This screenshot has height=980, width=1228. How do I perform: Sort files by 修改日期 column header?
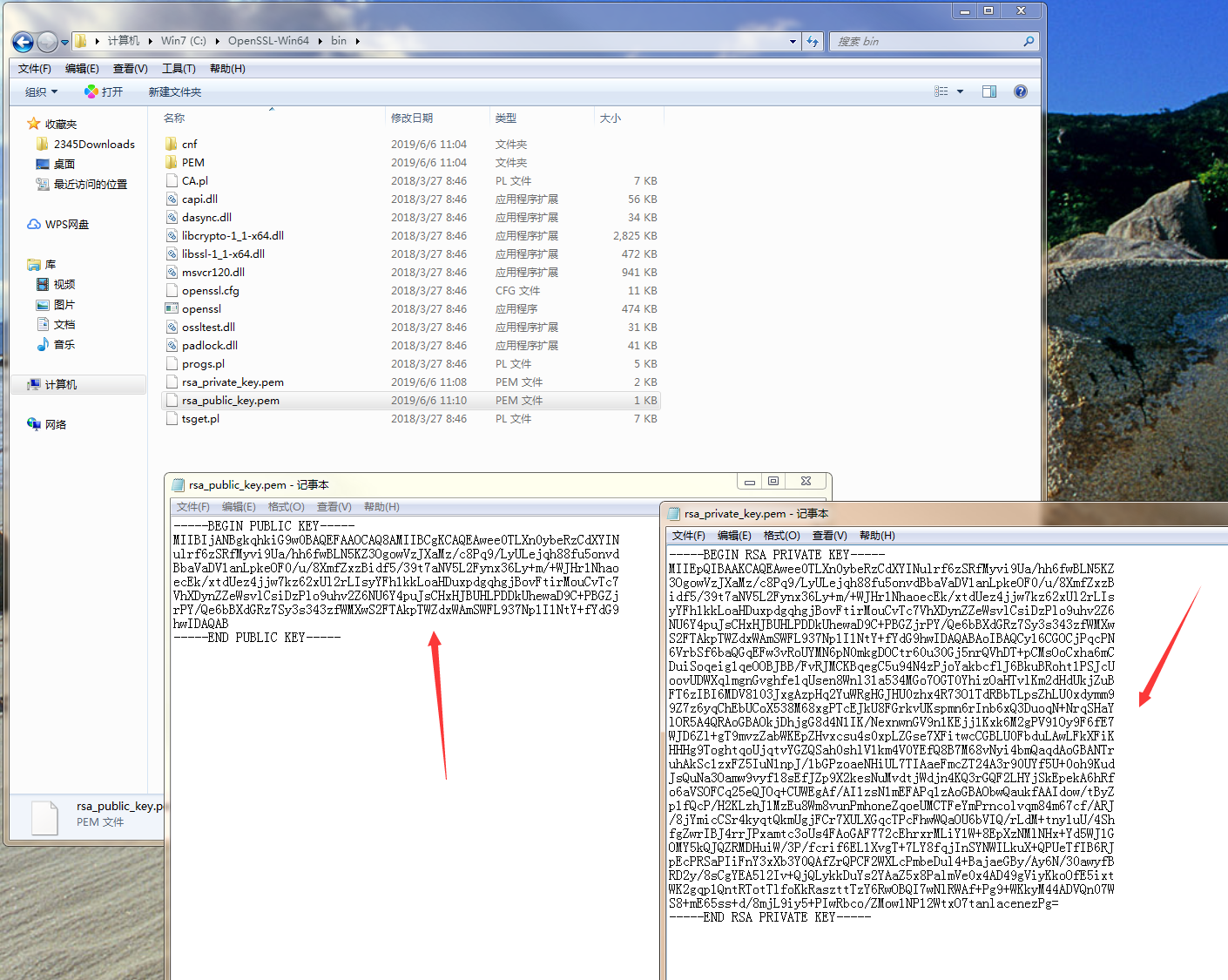412,118
